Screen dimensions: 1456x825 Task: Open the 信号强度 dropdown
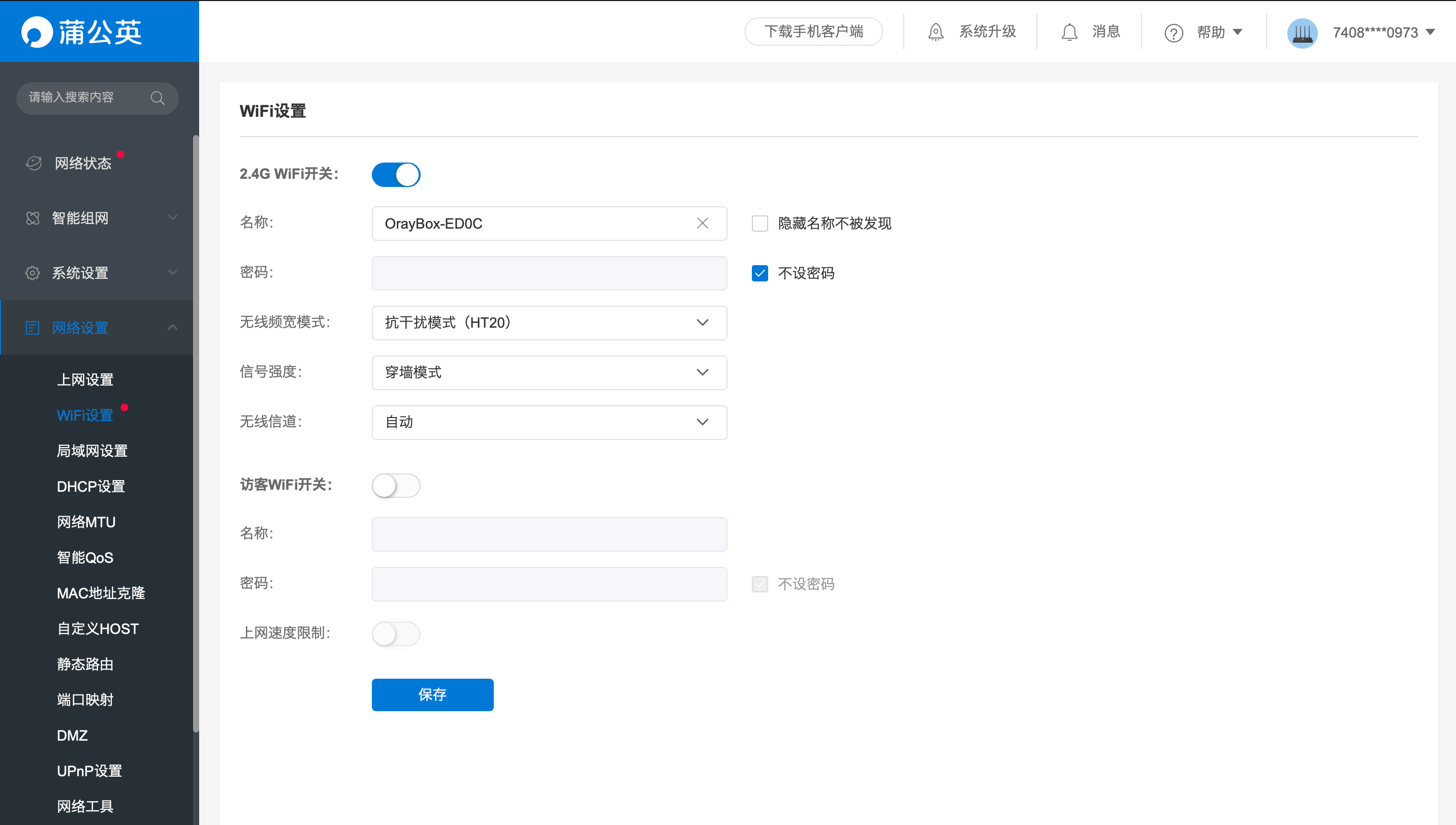(549, 372)
